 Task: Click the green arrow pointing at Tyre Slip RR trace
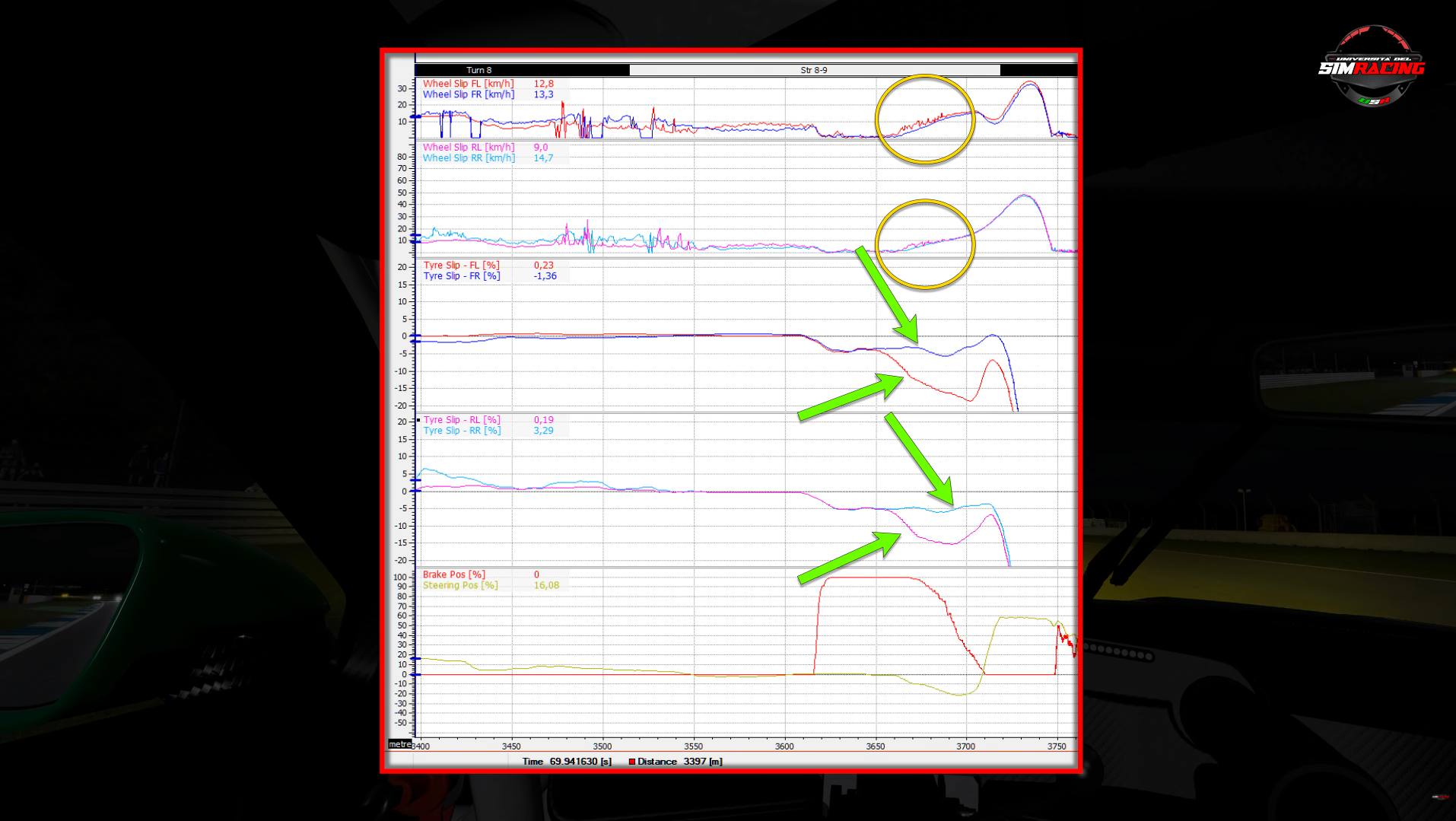918,458
